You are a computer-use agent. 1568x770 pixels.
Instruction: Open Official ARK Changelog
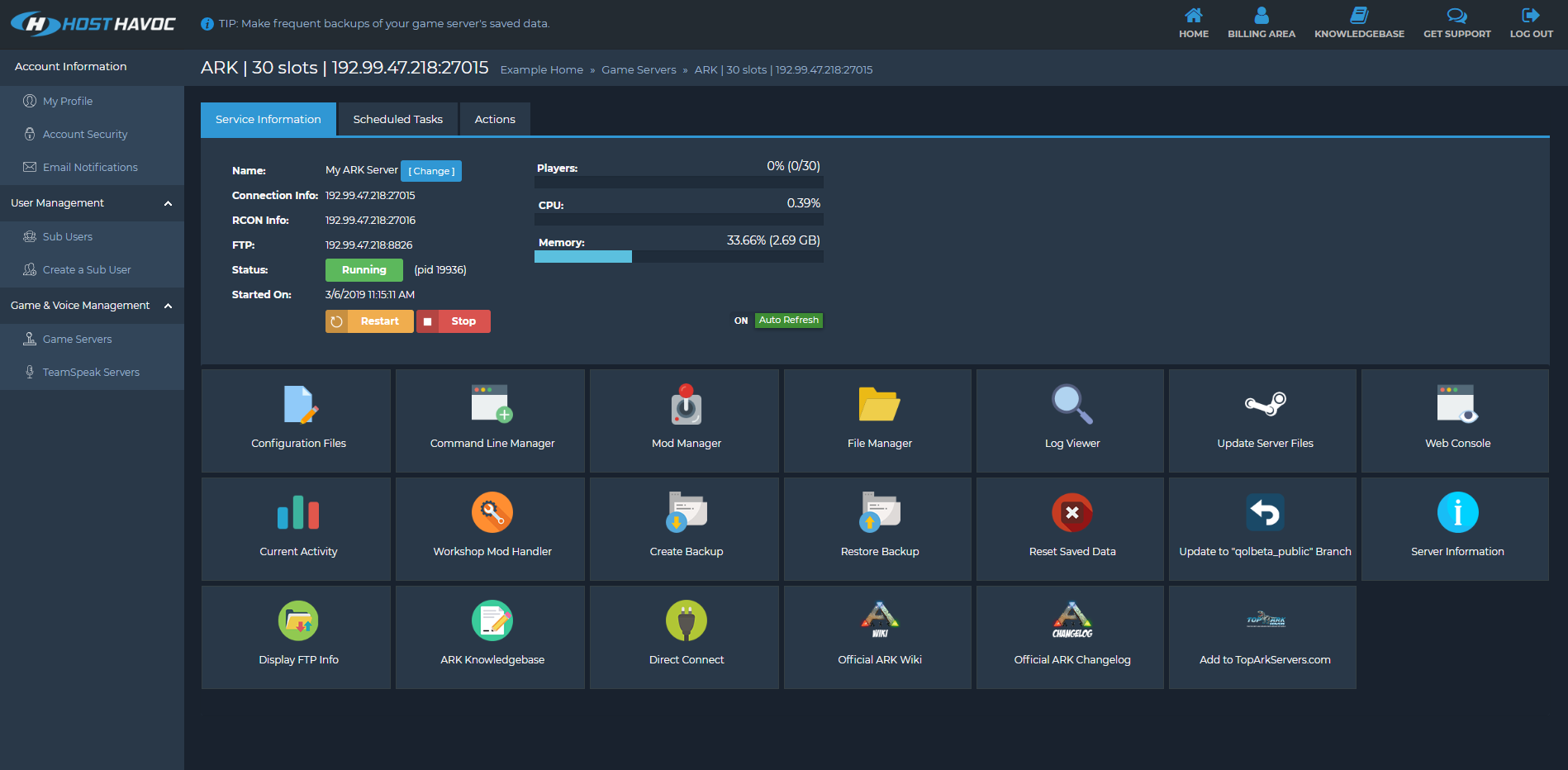click(x=1071, y=637)
